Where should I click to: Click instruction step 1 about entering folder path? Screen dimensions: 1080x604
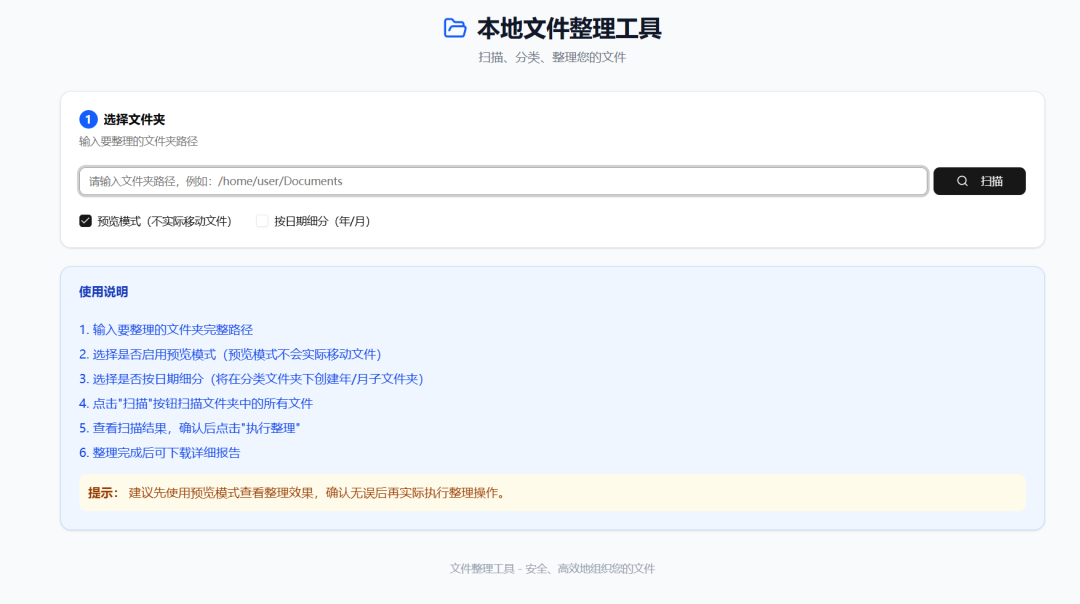[165, 329]
